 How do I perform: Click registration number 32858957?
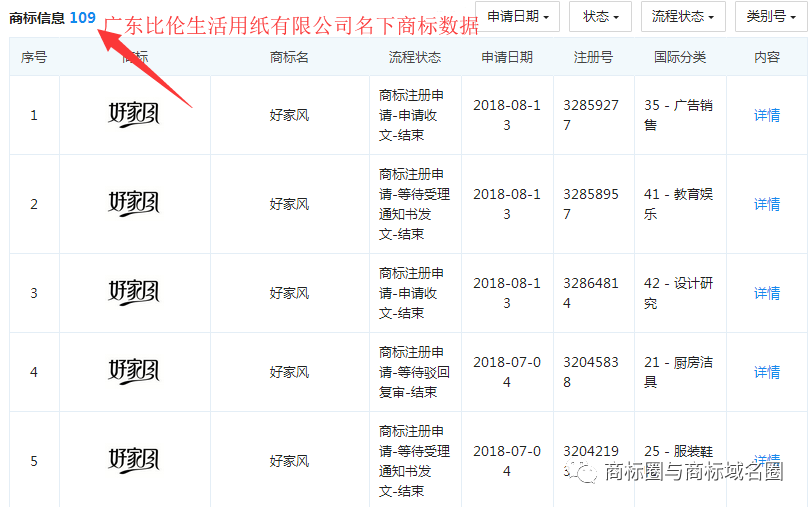(591, 204)
